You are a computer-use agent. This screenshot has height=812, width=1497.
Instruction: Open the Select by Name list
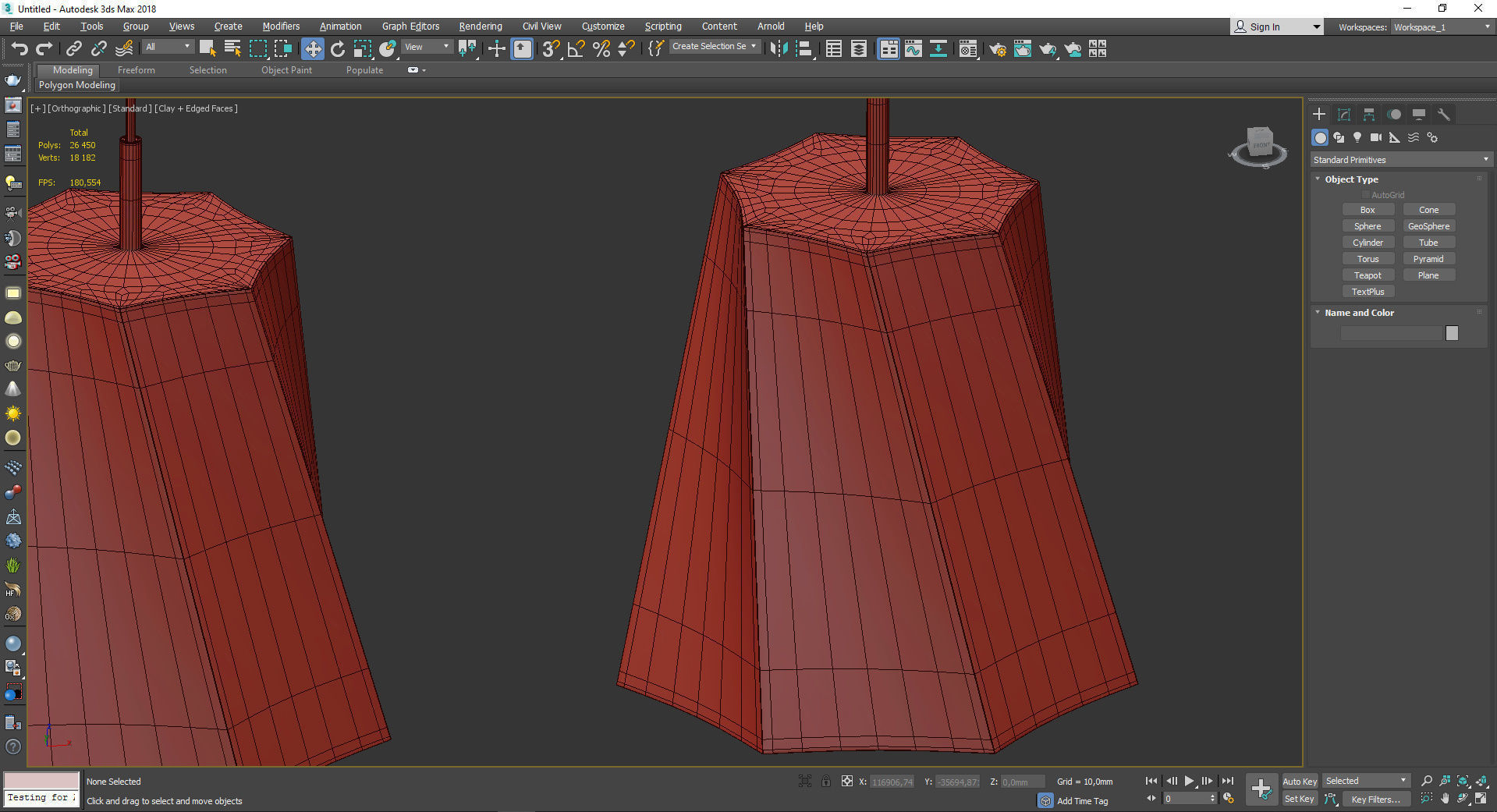click(232, 48)
